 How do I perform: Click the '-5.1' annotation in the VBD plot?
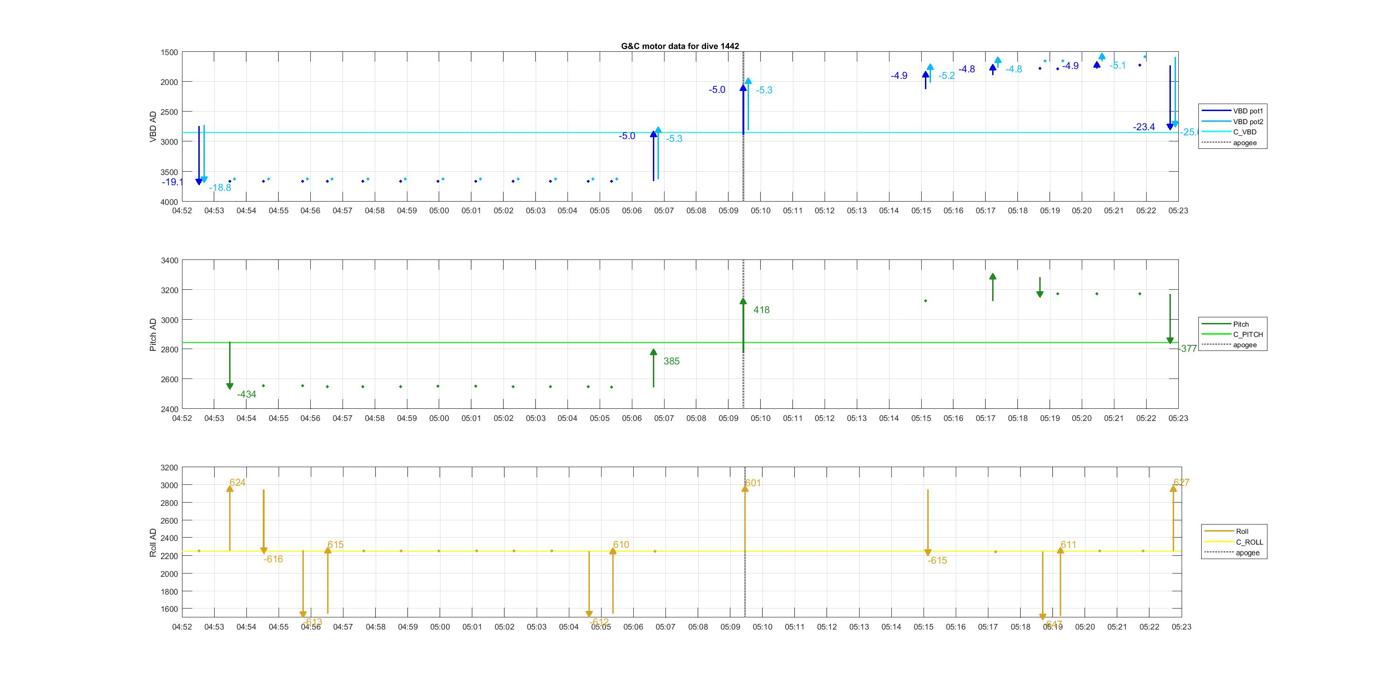coord(1117,66)
